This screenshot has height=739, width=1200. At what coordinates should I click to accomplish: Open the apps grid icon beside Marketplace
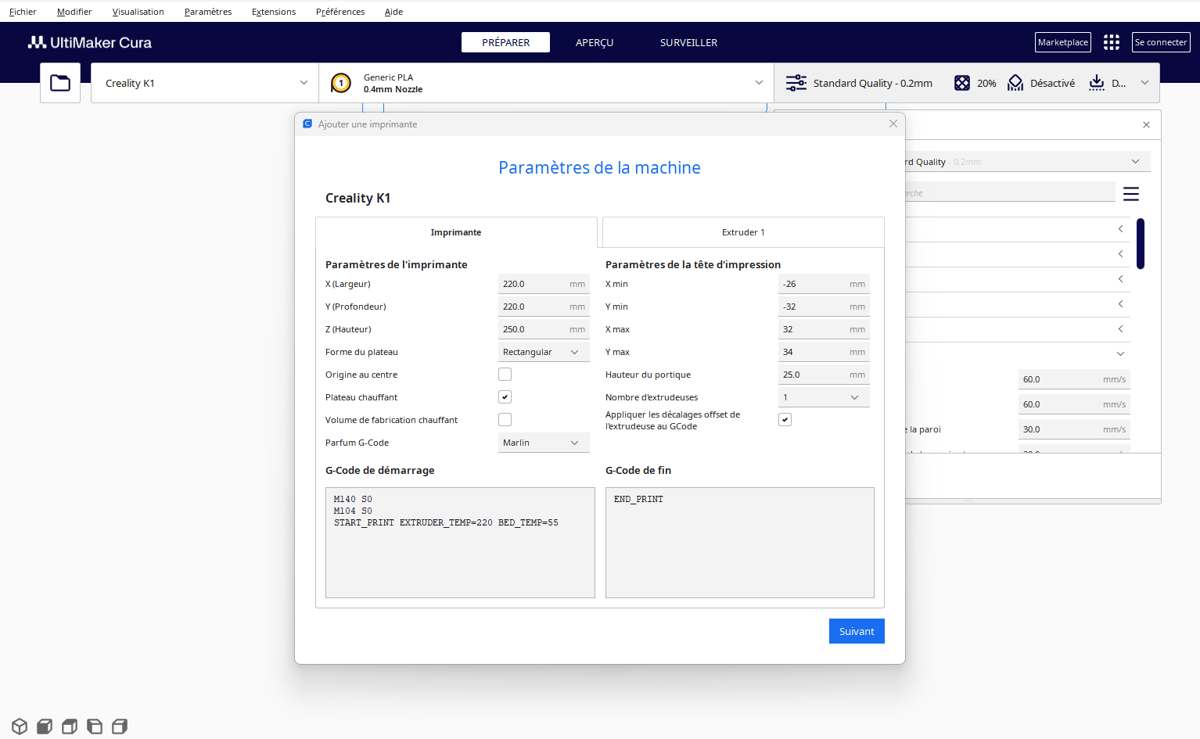[1111, 42]
